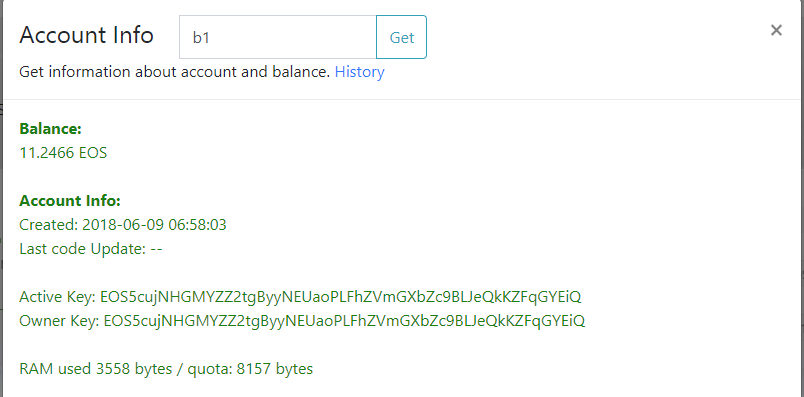This screenshot has width=804, height=397.
Task: Click the Last code Update line
Action: pos(91,249)
